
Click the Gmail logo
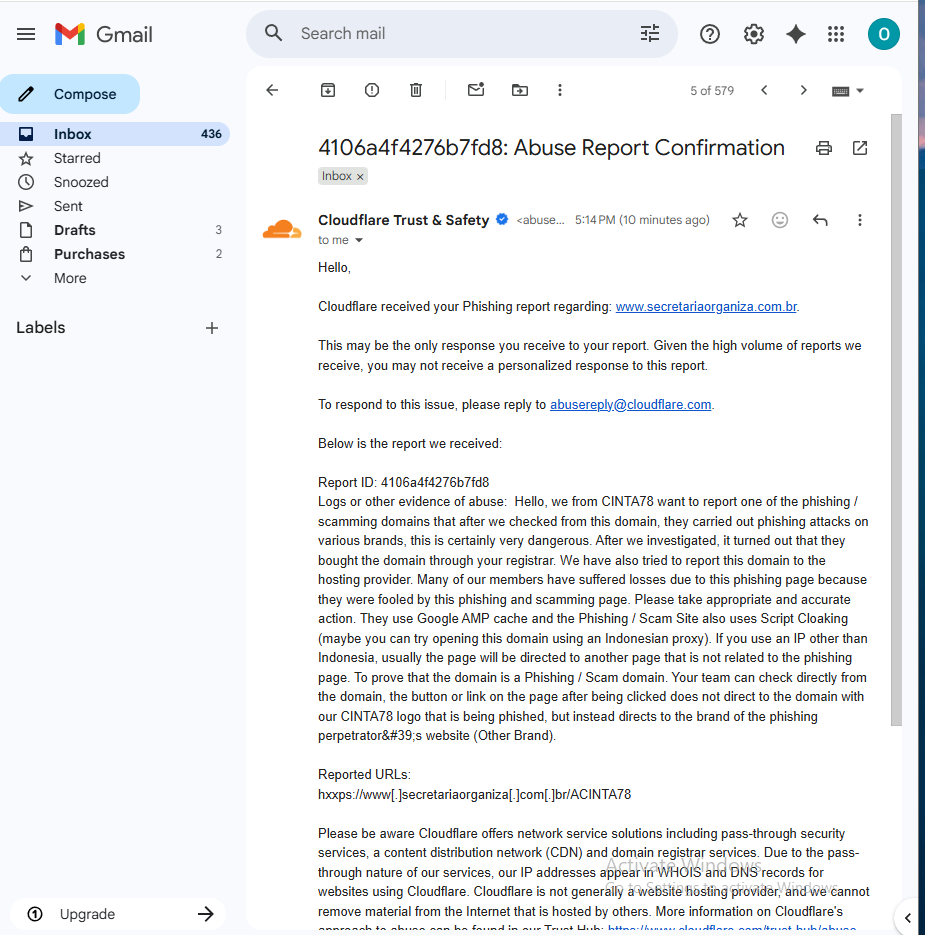point(104,34)
